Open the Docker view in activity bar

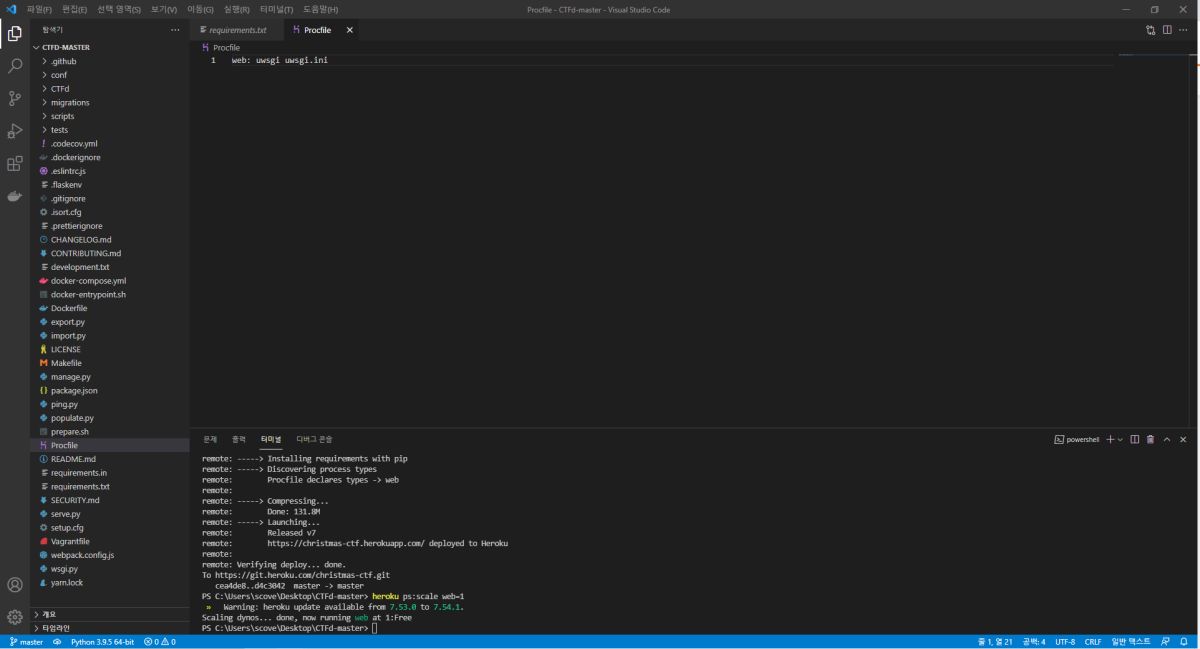(x=15, y=196)
